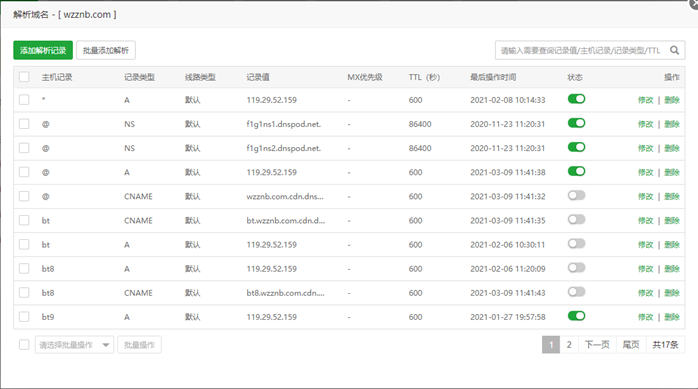Click current page 1 button

tap(551, 344)
